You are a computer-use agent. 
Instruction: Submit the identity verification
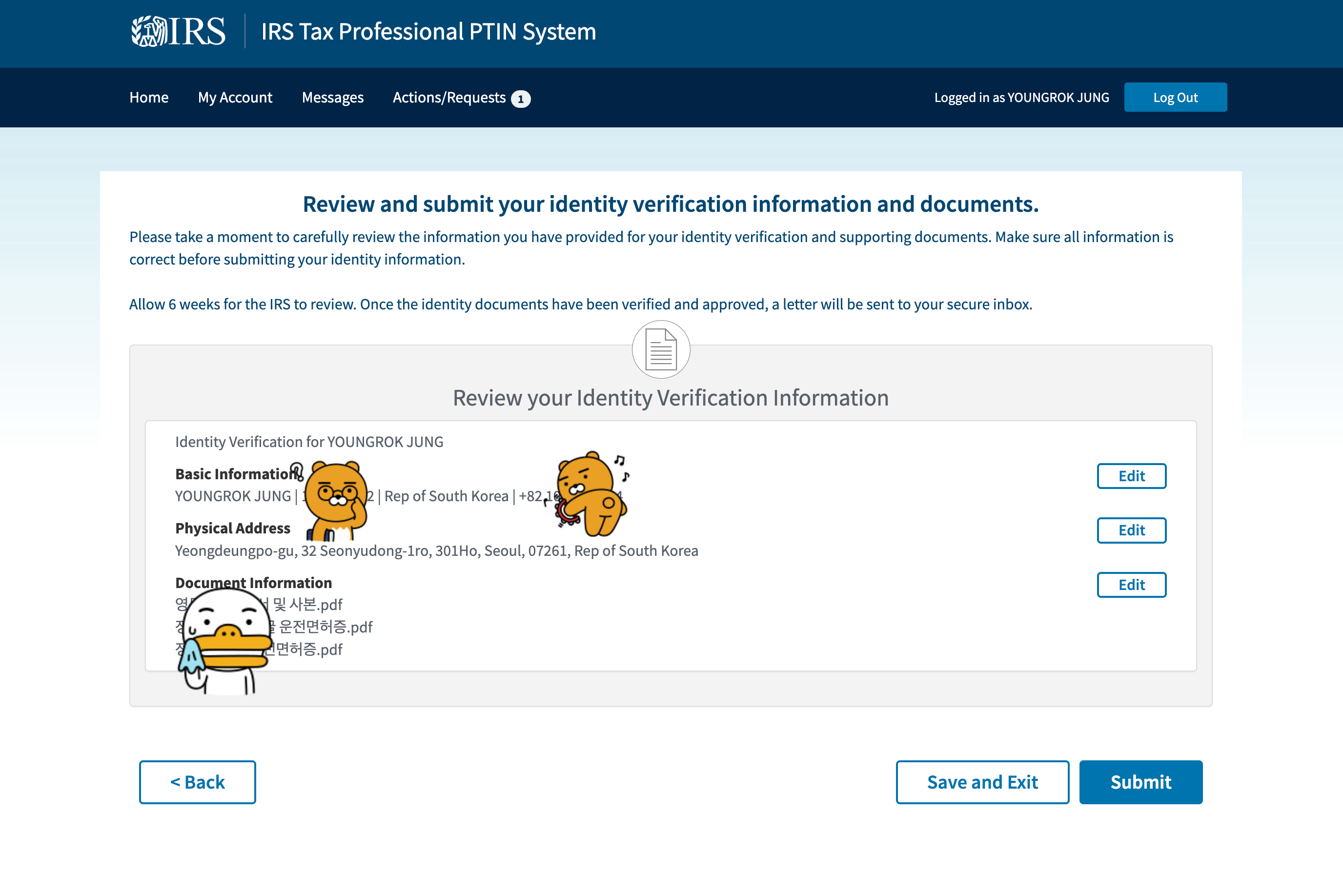[x=1140, y=782]
